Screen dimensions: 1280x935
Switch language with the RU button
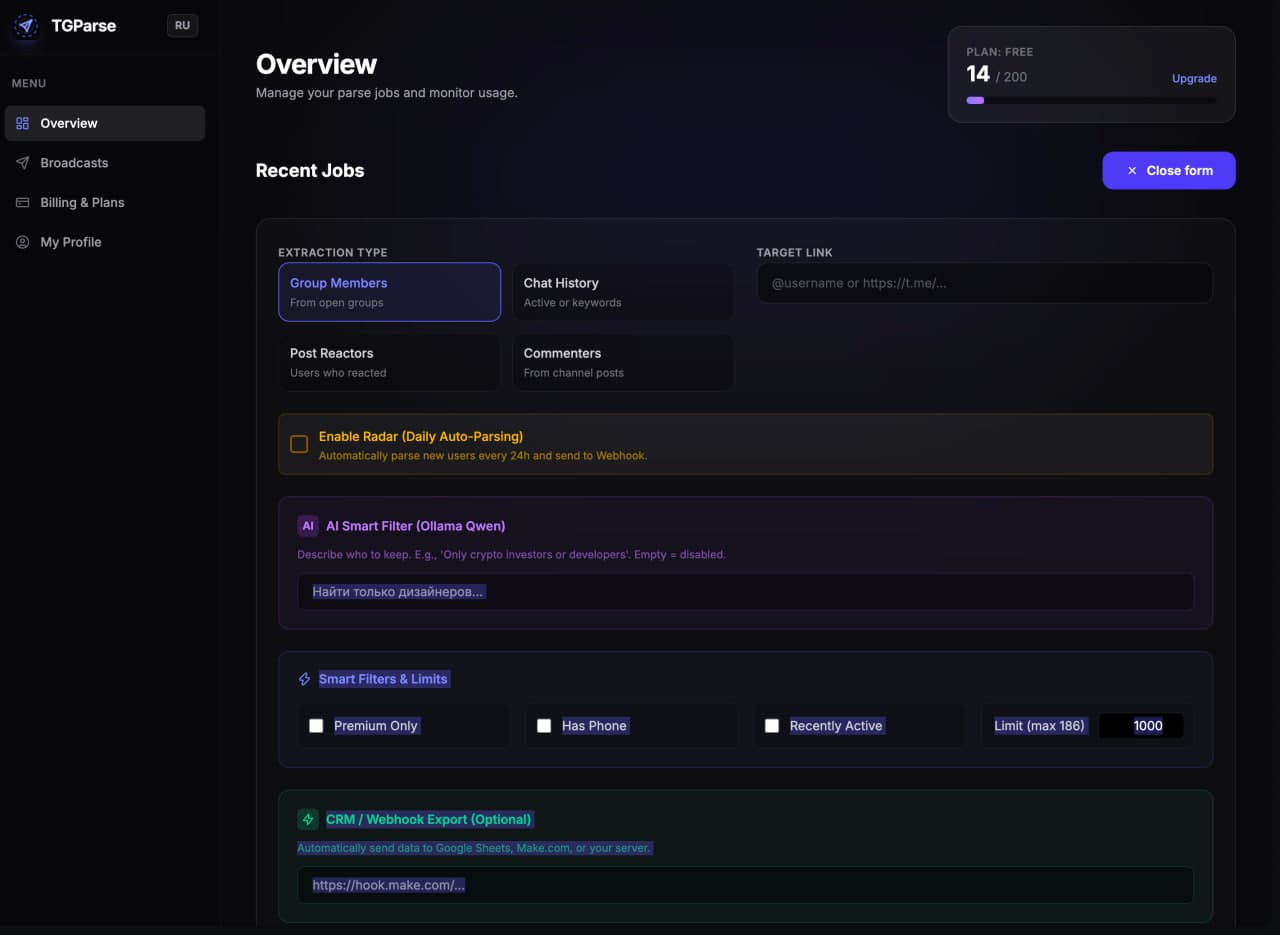click(x=182, y=26)
